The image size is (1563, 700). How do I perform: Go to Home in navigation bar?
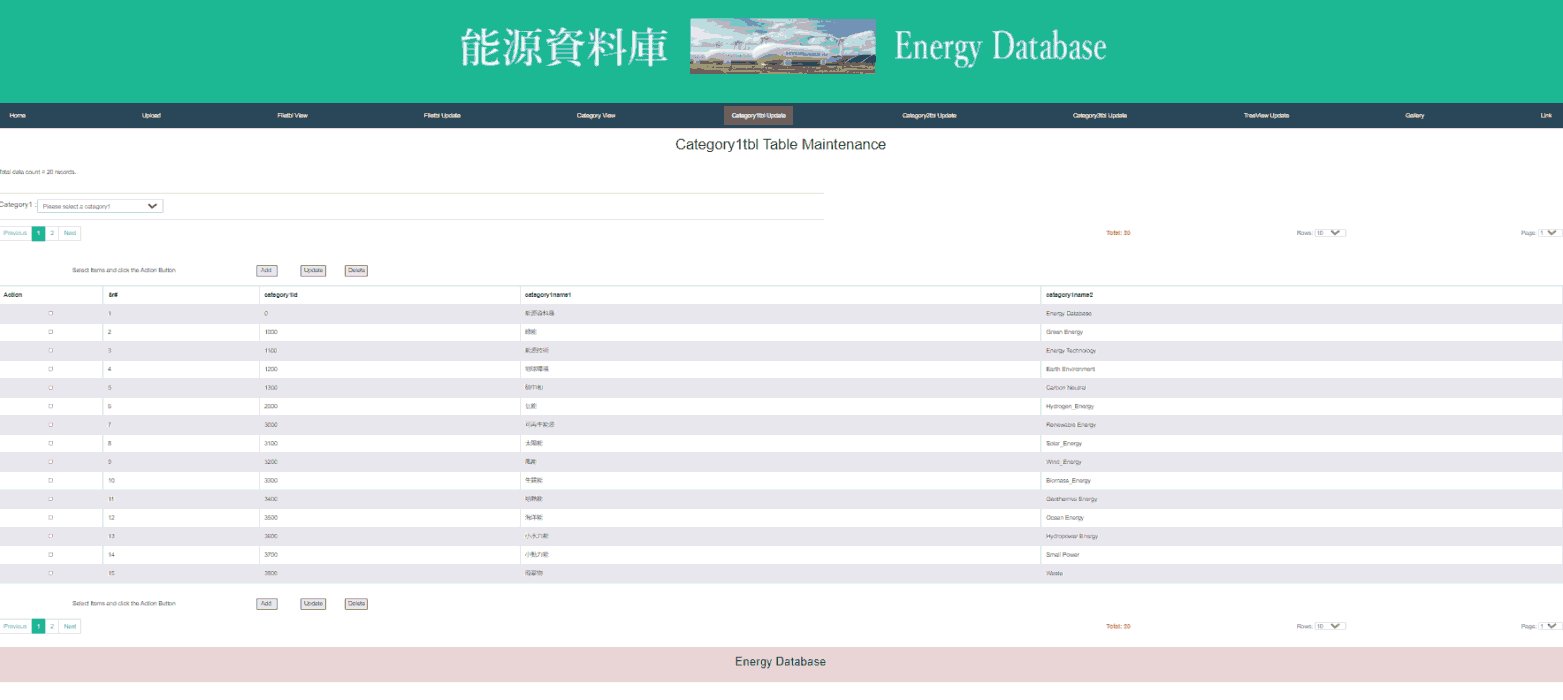coord(18,116)
